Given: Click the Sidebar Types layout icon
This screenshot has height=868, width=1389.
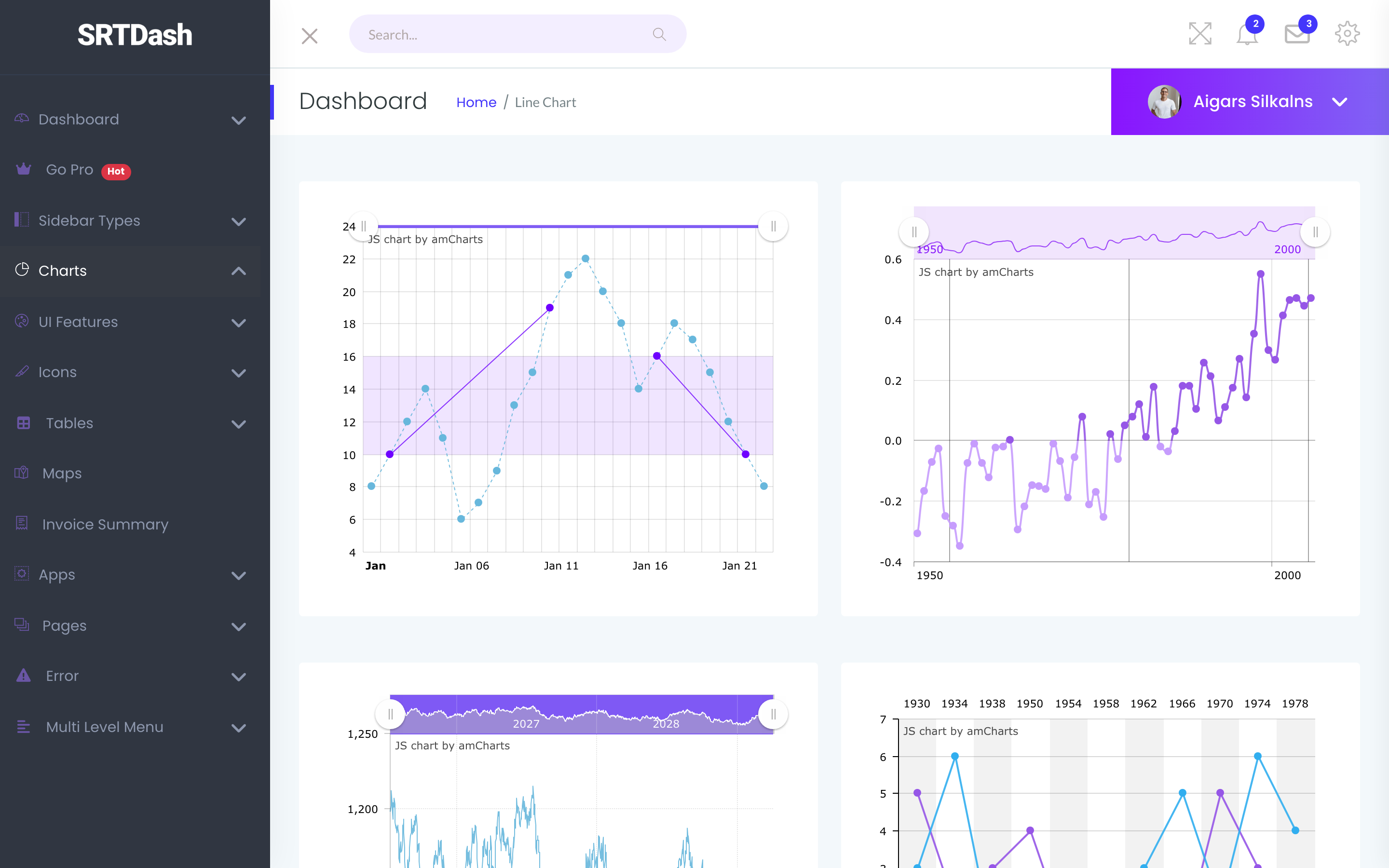Looking at the screenshot, I should point(21,219).
